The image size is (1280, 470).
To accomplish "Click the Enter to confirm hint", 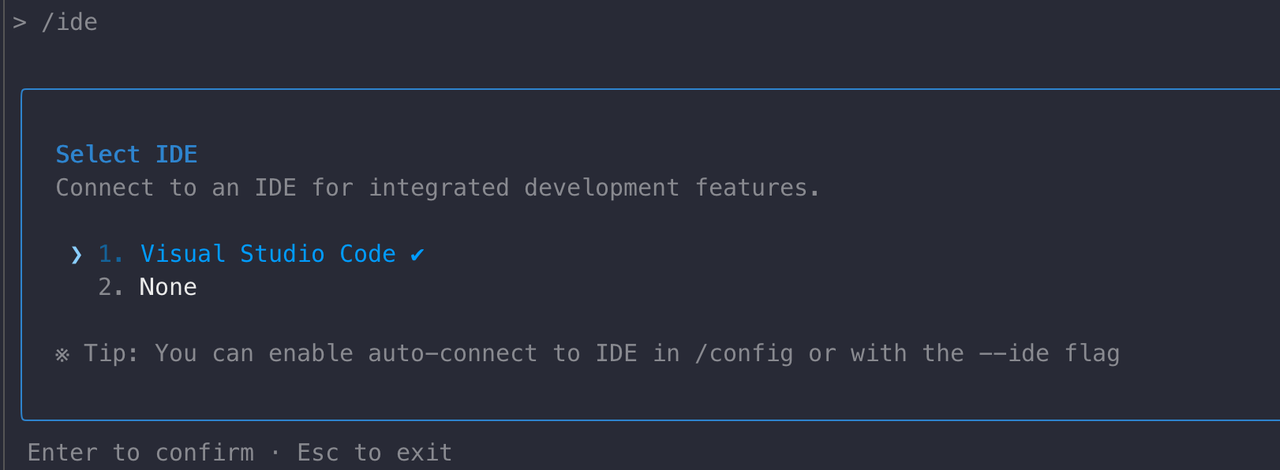I will (x=140, y=453).
